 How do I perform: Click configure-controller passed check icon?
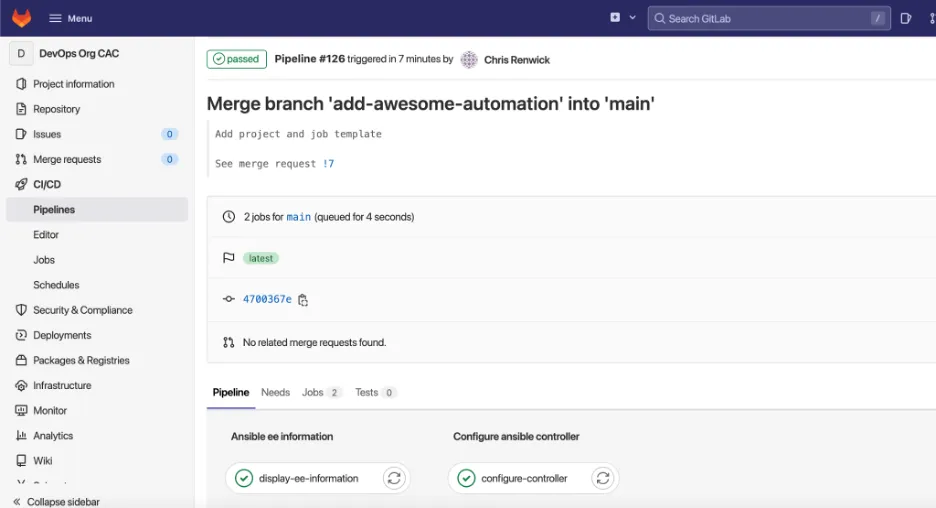coord(466,478)
